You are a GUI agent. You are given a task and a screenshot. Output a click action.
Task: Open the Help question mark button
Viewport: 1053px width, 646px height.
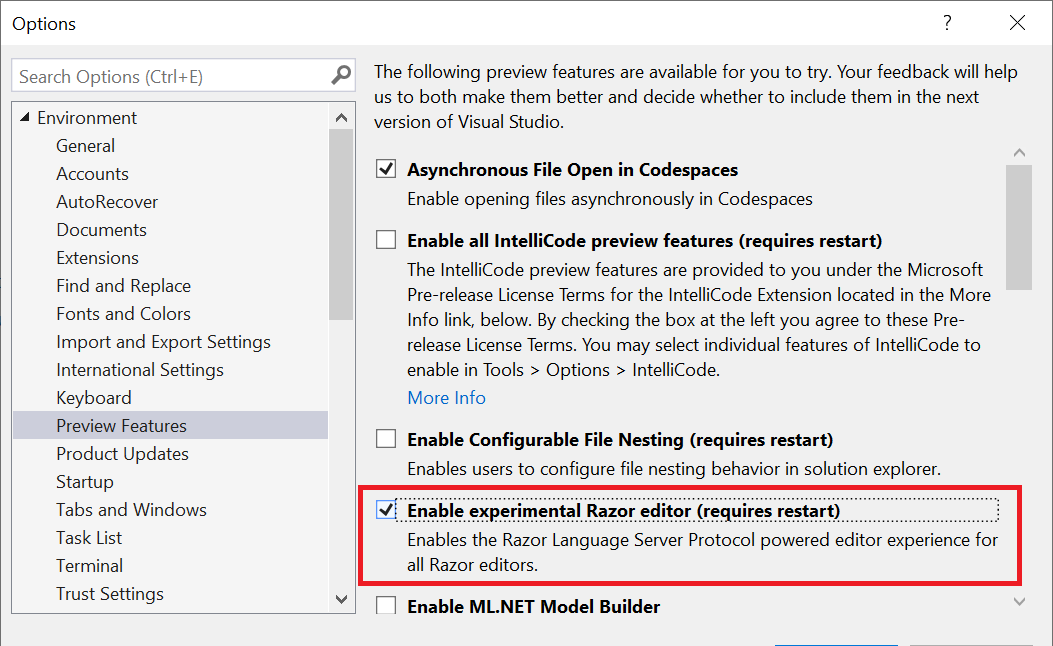point(947,24)
